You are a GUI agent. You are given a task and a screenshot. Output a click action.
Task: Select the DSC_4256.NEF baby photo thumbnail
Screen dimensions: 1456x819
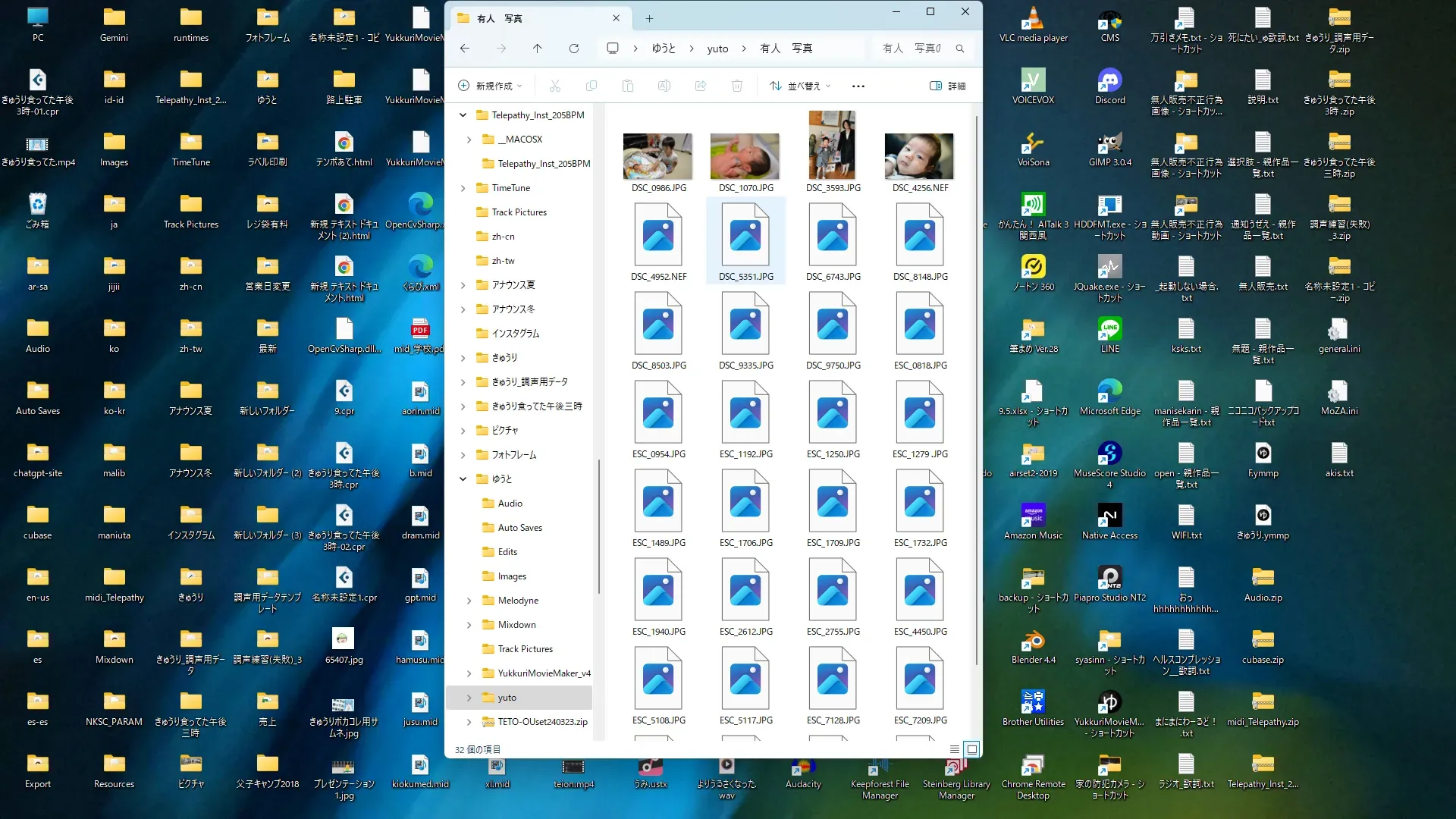click(919, 156)
